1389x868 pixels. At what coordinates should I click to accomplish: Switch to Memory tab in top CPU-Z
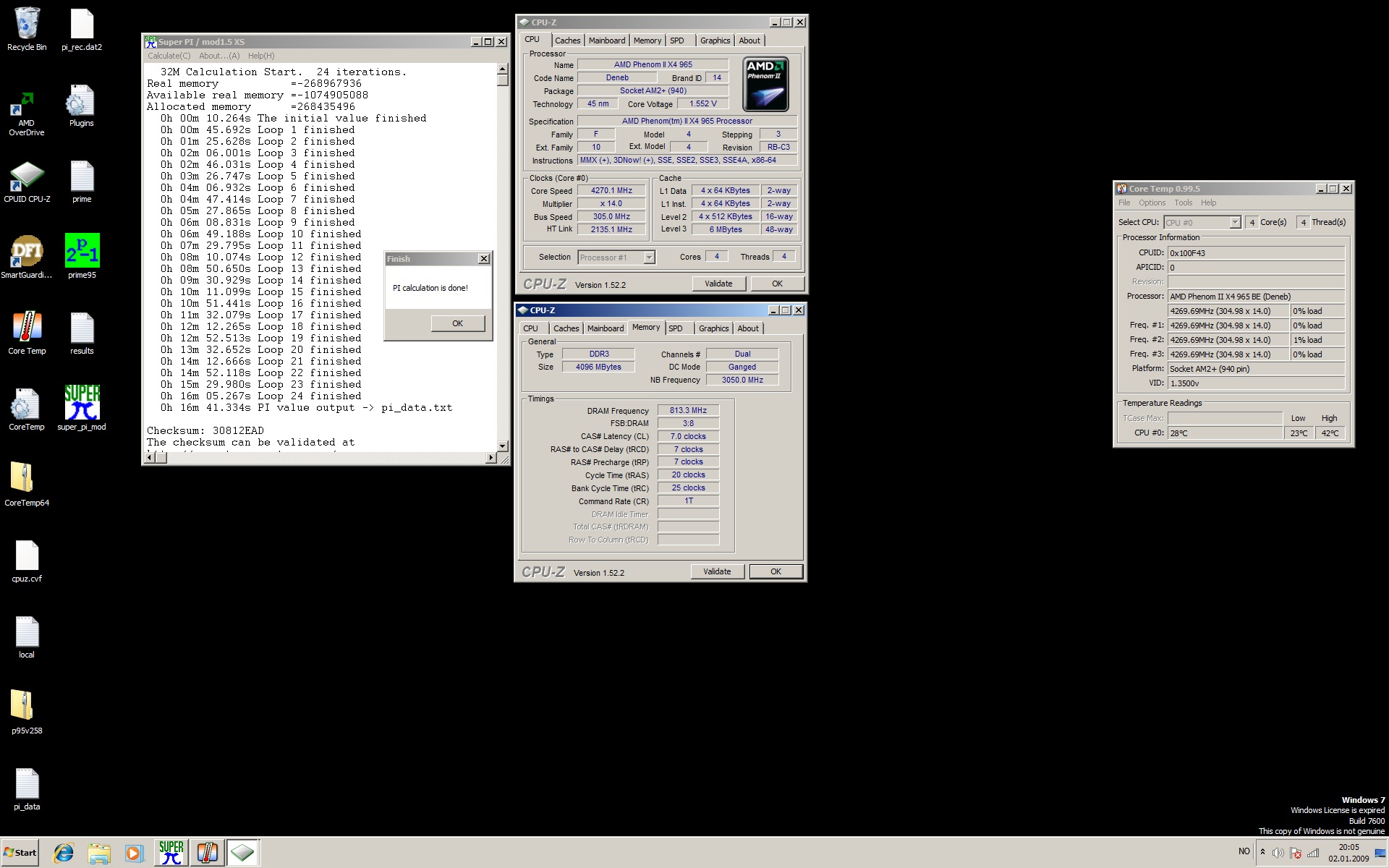tap(647, 41)
